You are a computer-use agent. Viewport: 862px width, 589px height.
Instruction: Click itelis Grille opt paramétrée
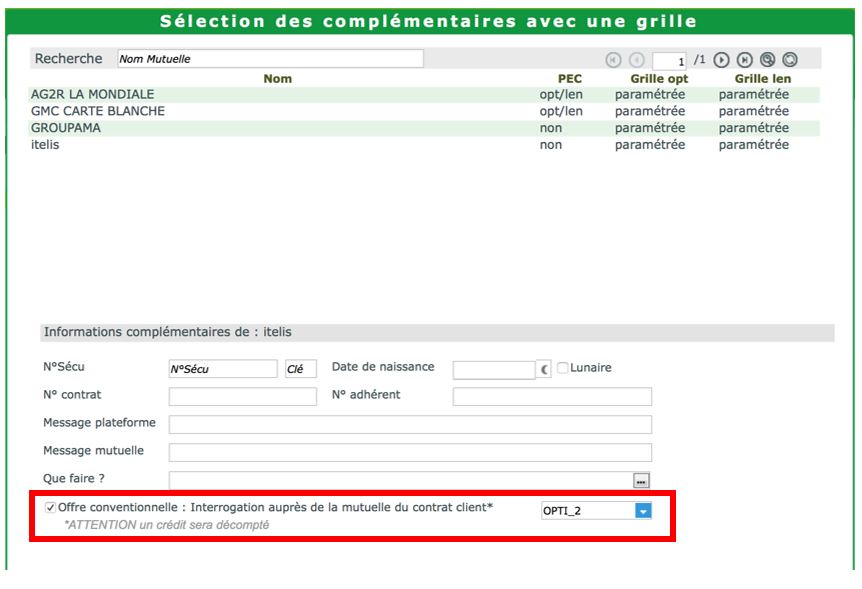(650, 145)
